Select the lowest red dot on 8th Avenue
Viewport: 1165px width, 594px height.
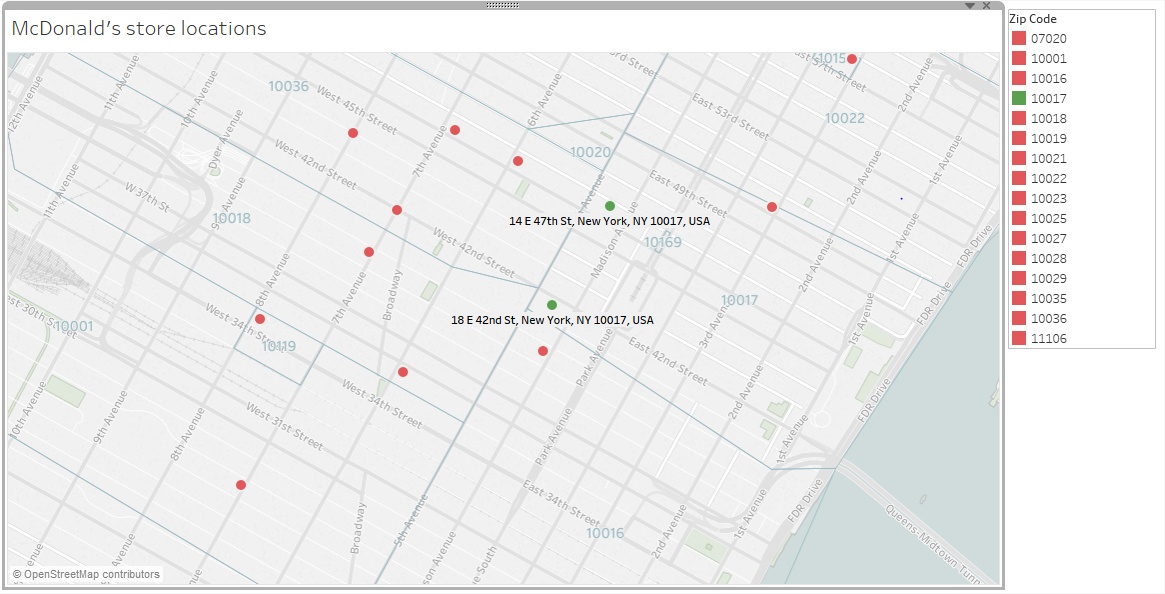(241, 485)
